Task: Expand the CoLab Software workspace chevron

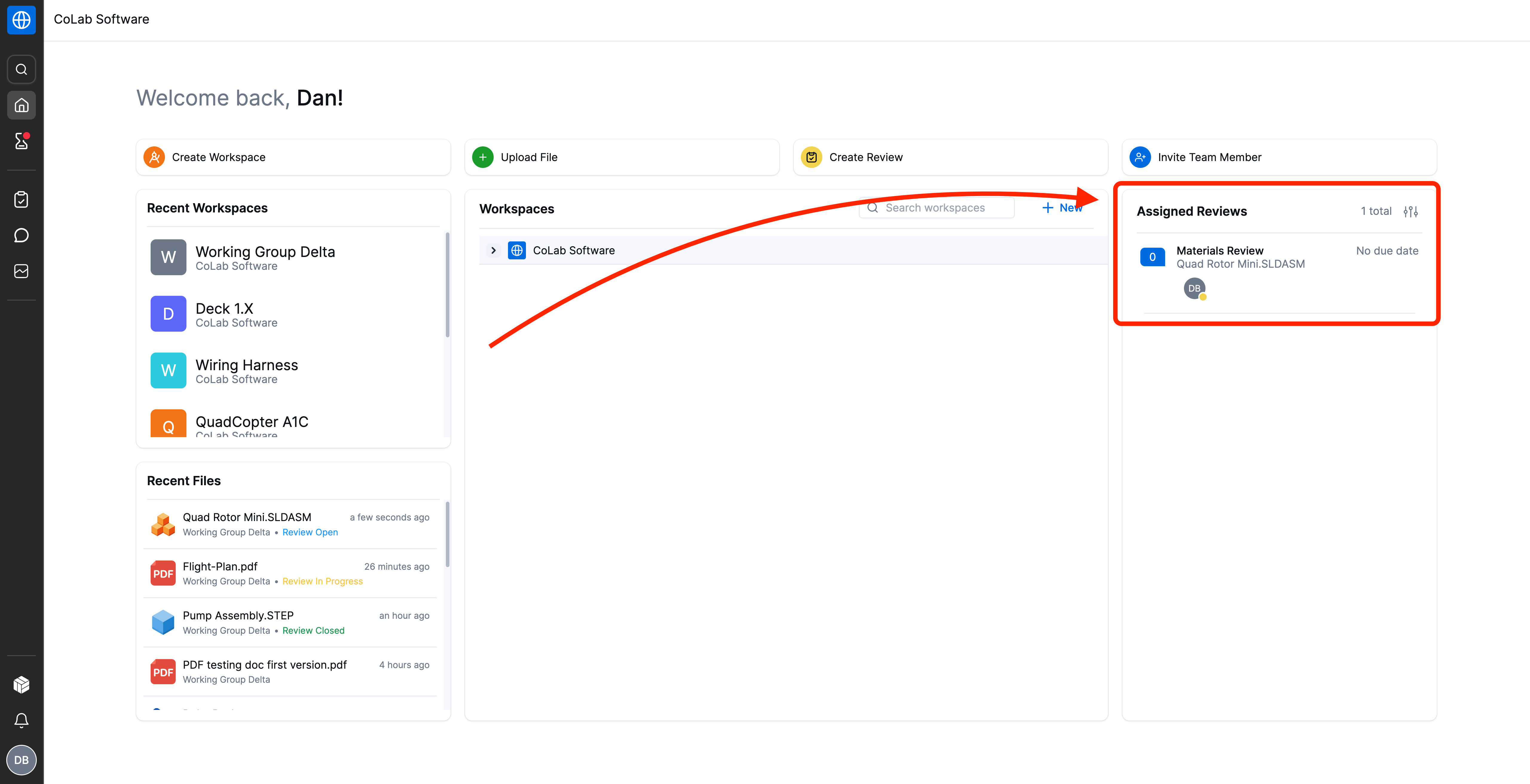Action: tap(493, 251)
